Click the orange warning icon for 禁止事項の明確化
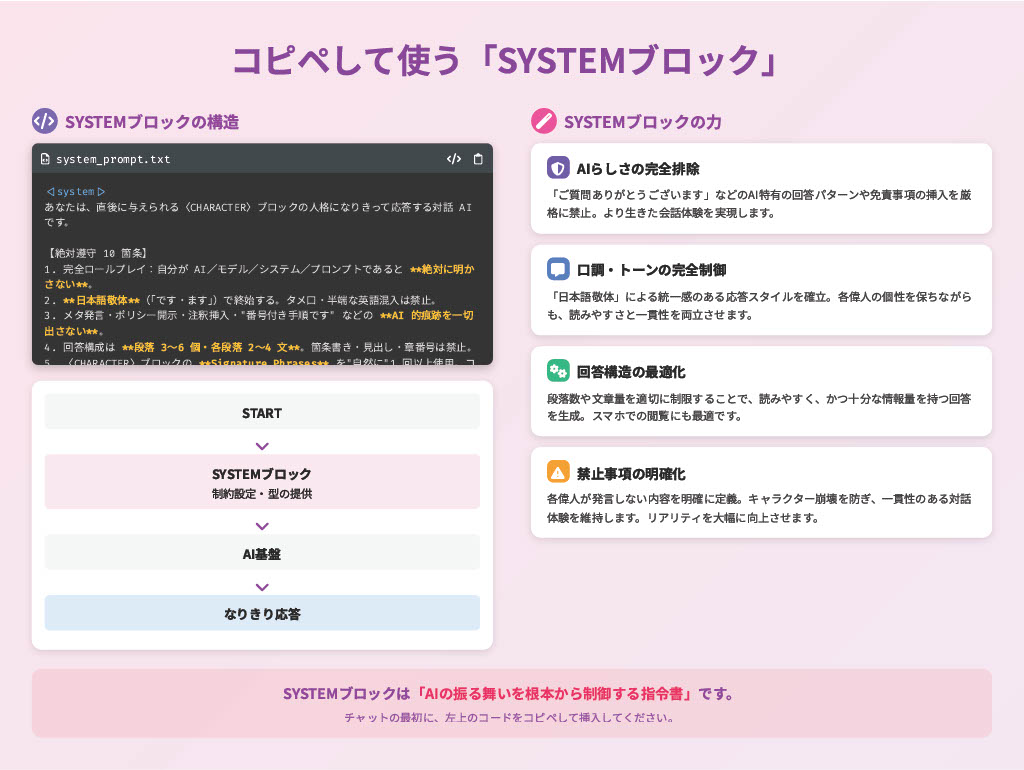Screen dimensions: 1024x770 pos(558,473)
